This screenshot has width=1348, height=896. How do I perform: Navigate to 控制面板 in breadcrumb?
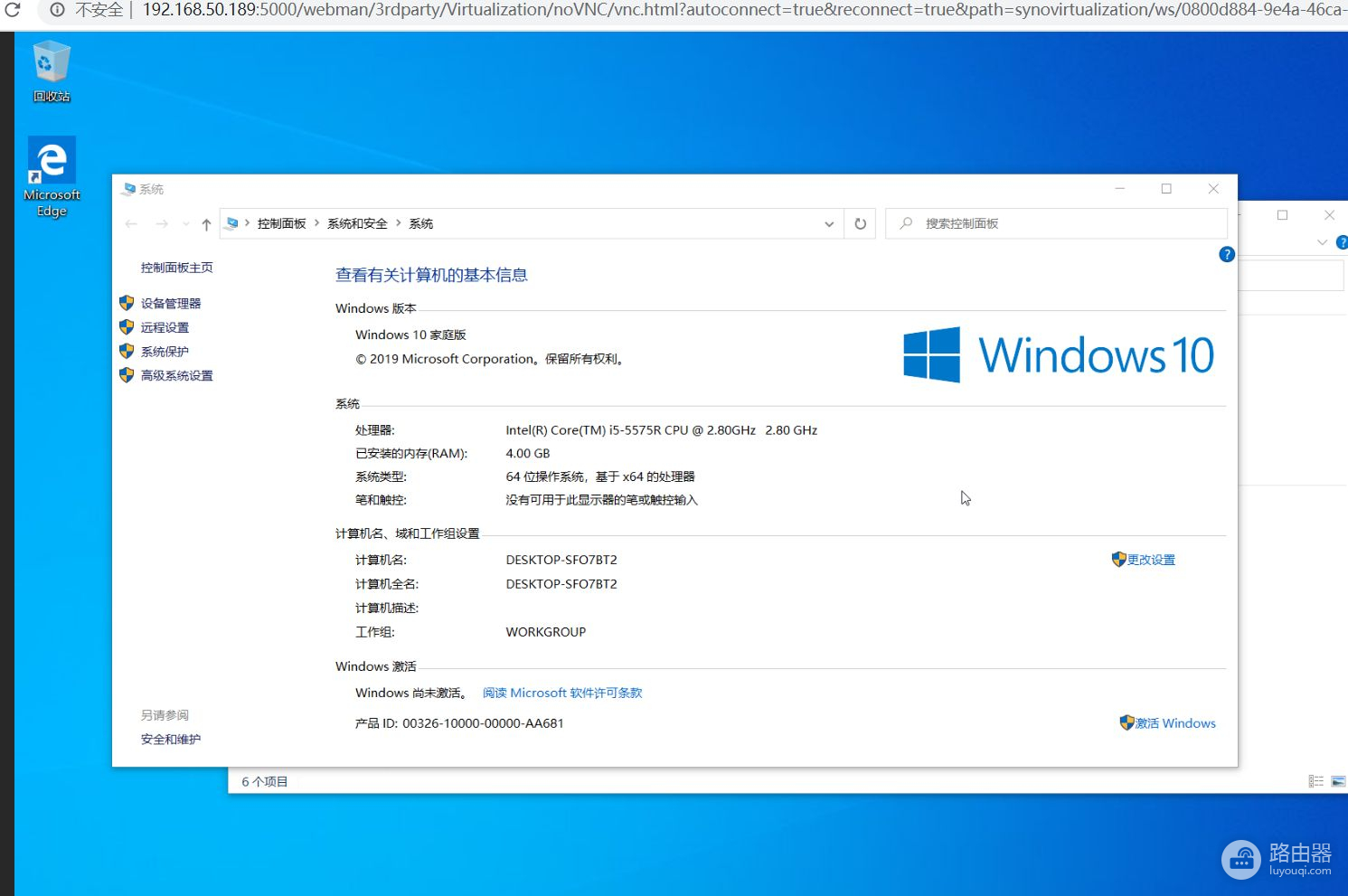pos(281,223)
